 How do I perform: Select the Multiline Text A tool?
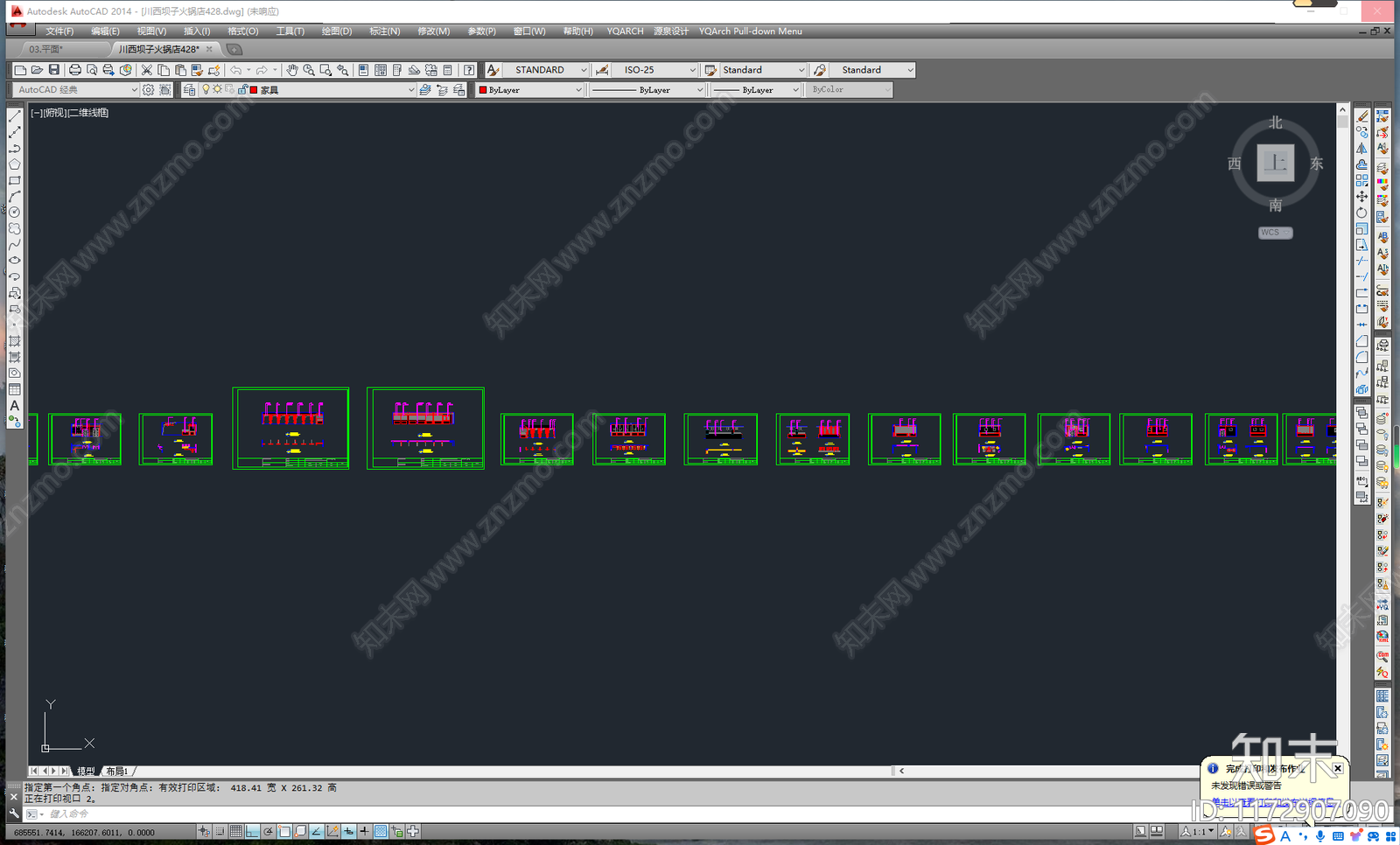15,406
